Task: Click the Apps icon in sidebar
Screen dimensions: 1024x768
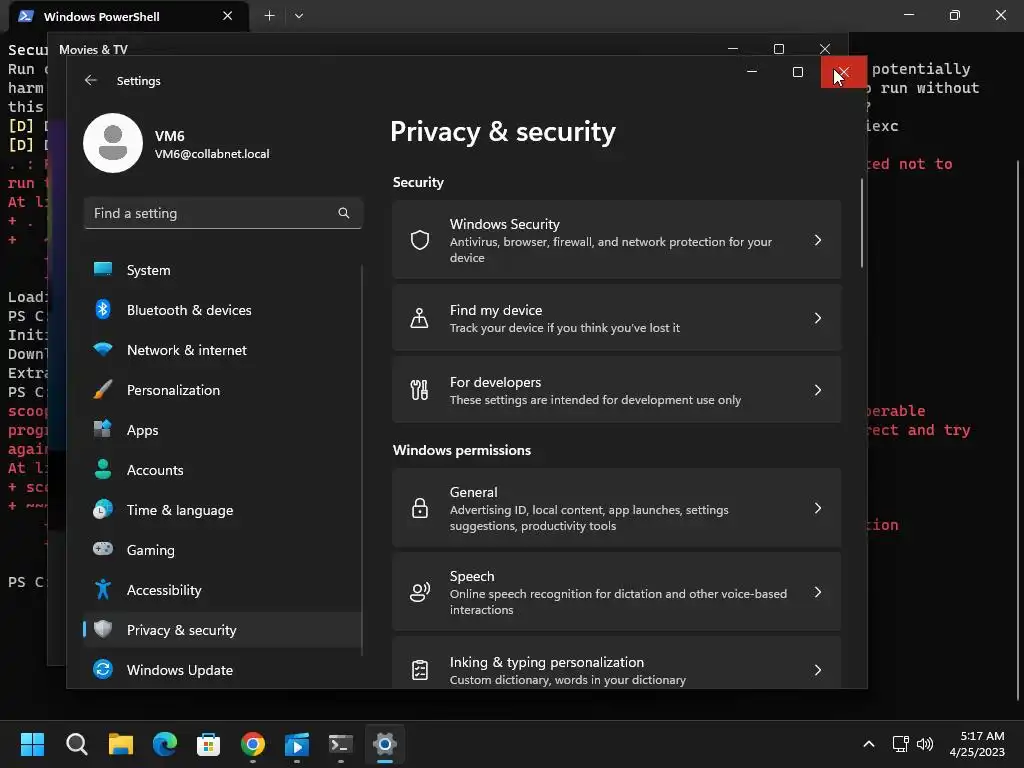Action: click(103, 429)
